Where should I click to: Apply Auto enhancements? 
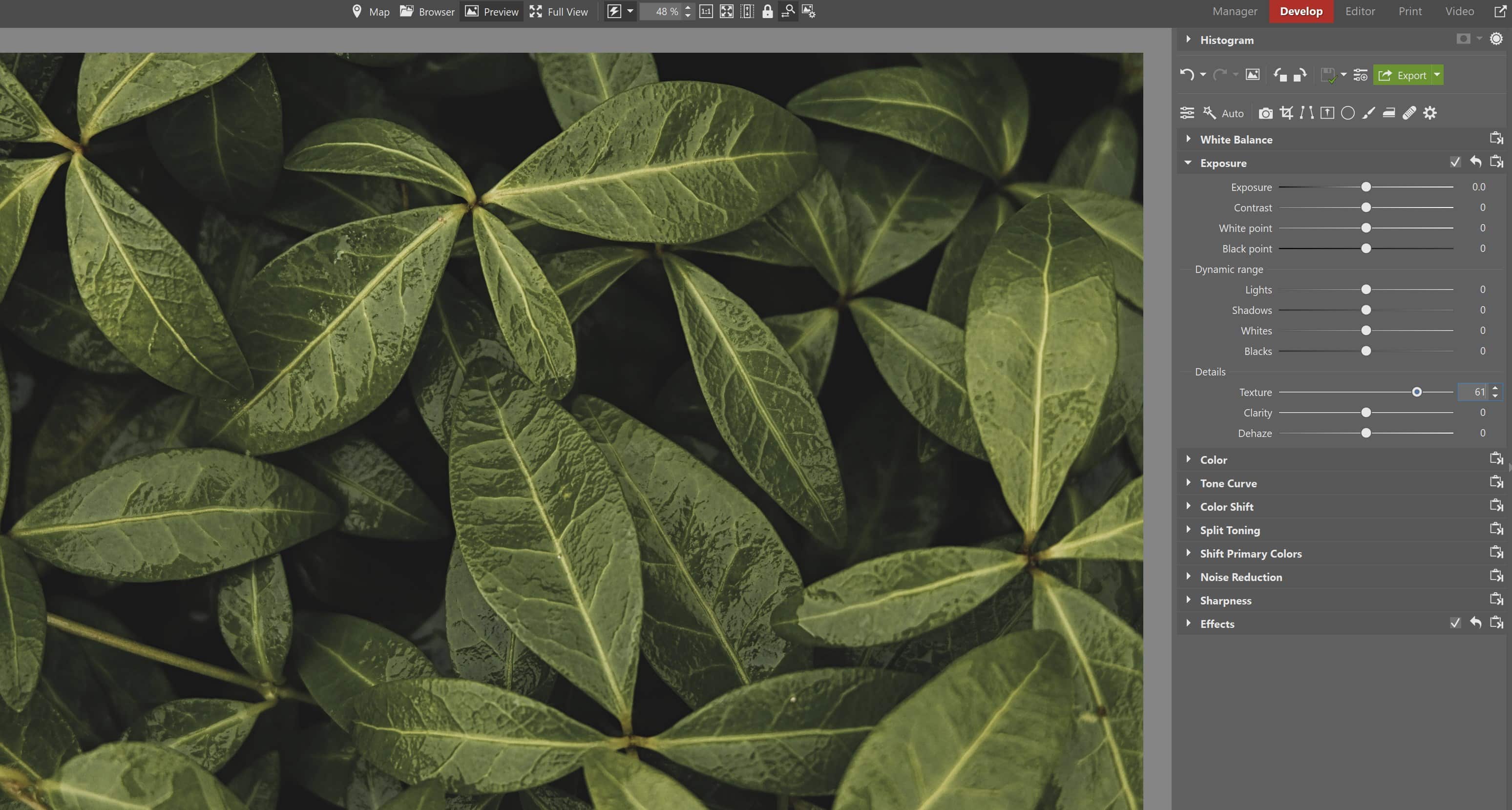click(x=1223, y=113)
